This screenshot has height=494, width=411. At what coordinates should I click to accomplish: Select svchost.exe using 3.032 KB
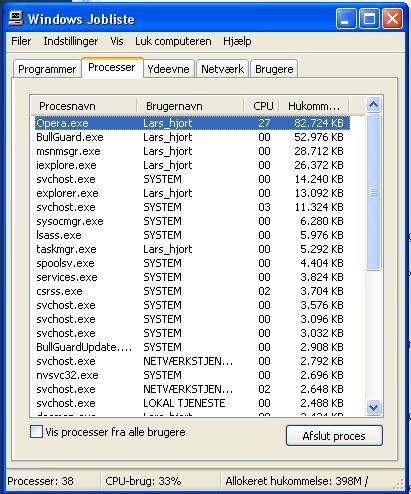click(x=192, y=333)
